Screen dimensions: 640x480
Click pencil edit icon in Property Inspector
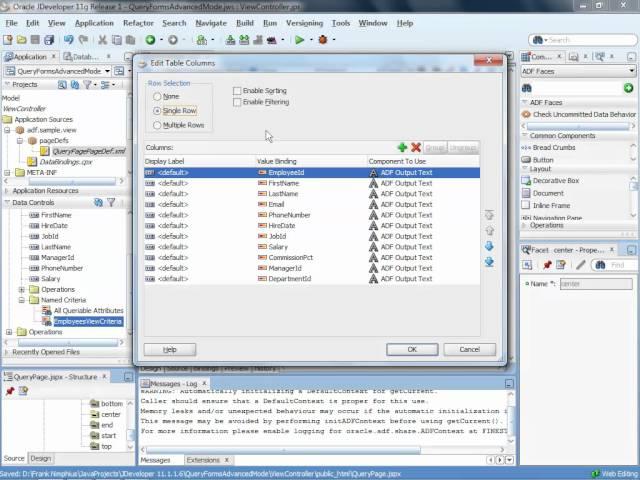pyautogui.click(x=580, y=265)
